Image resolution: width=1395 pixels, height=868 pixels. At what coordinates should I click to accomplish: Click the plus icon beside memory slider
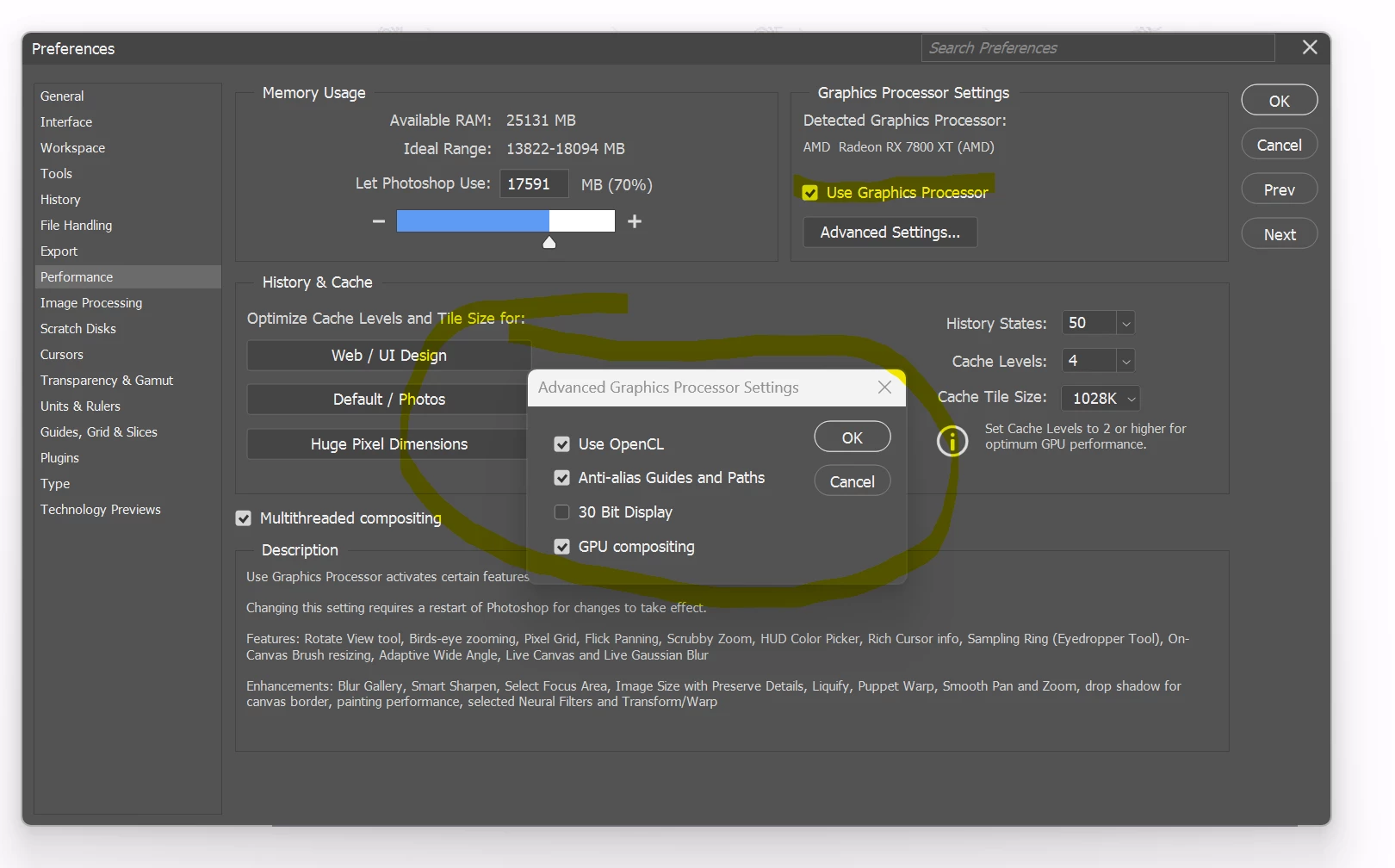[x=635, y=221]
